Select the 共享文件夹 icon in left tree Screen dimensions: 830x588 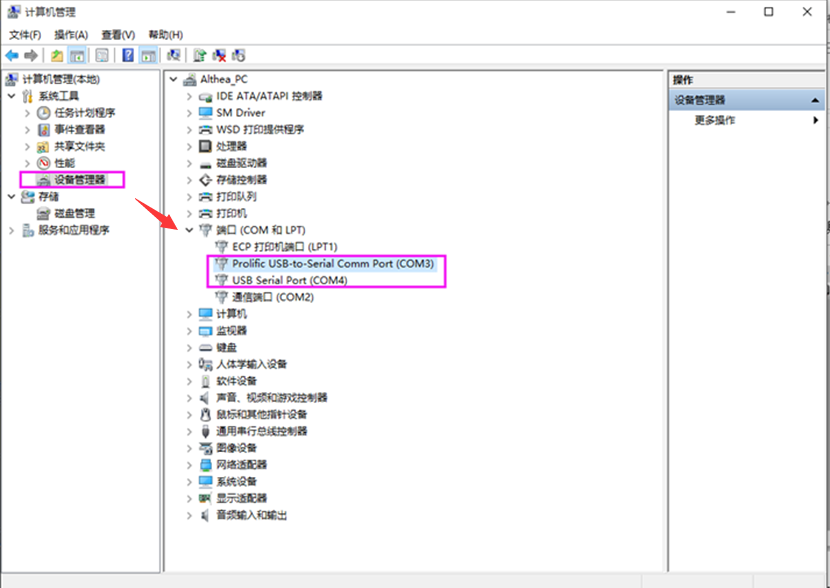pos(43,147)
